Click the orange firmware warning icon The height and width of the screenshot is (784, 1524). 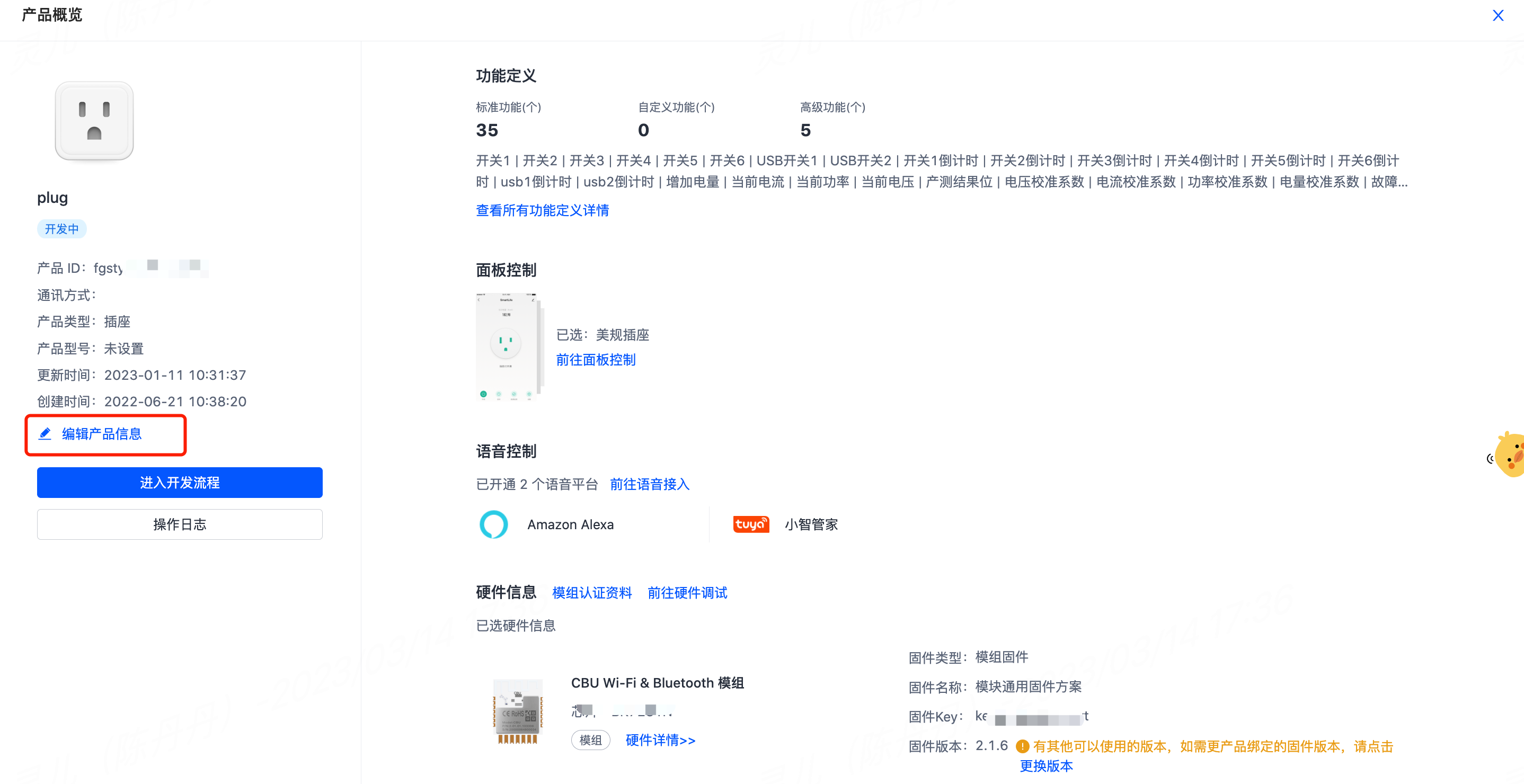1022,746
